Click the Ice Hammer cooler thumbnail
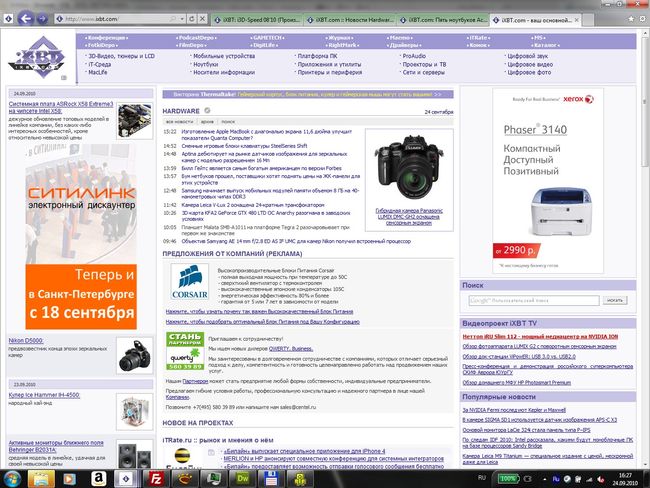Viewport: 650px width, 488px height. click(134, 412)
